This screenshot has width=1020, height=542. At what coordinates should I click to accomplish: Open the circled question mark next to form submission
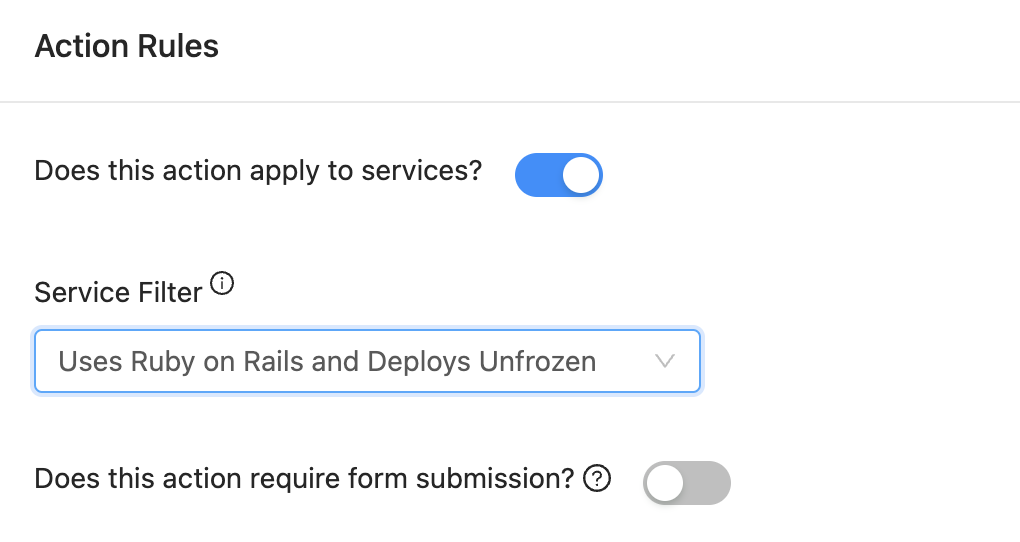597,479
